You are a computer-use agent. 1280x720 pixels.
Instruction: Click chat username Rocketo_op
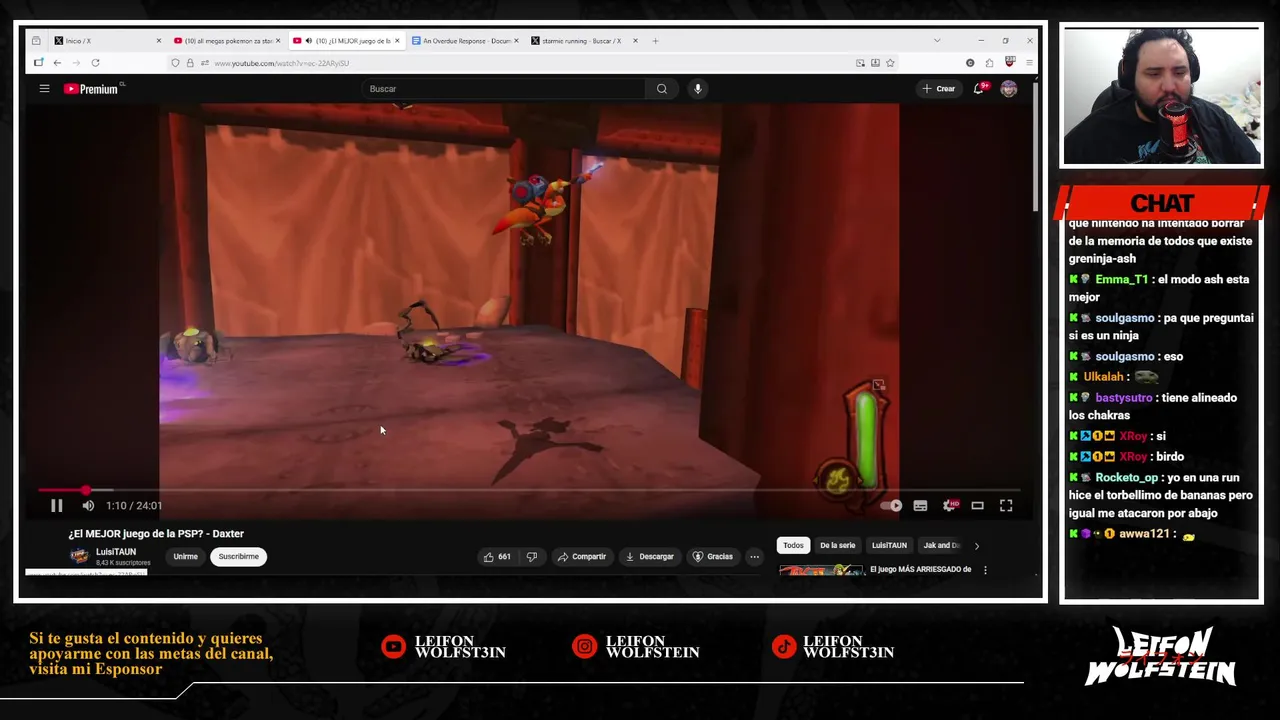tap(1126, 478)
